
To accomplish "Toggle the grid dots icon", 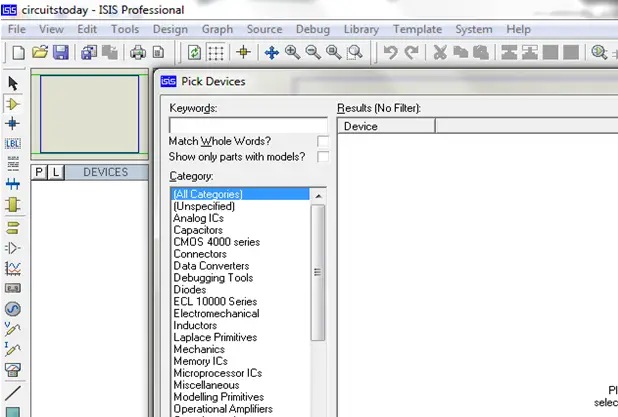I will click(216, 52).
